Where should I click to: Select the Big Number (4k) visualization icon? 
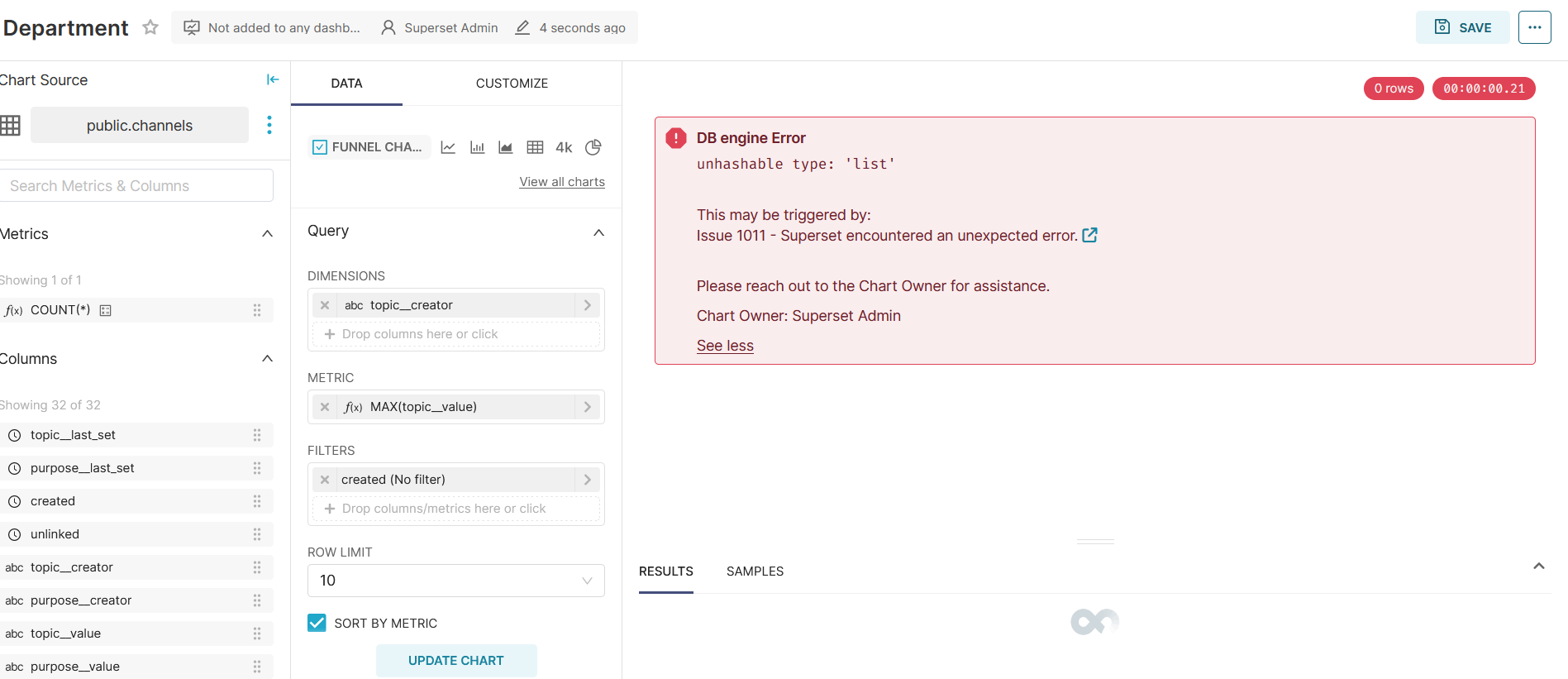563,146
